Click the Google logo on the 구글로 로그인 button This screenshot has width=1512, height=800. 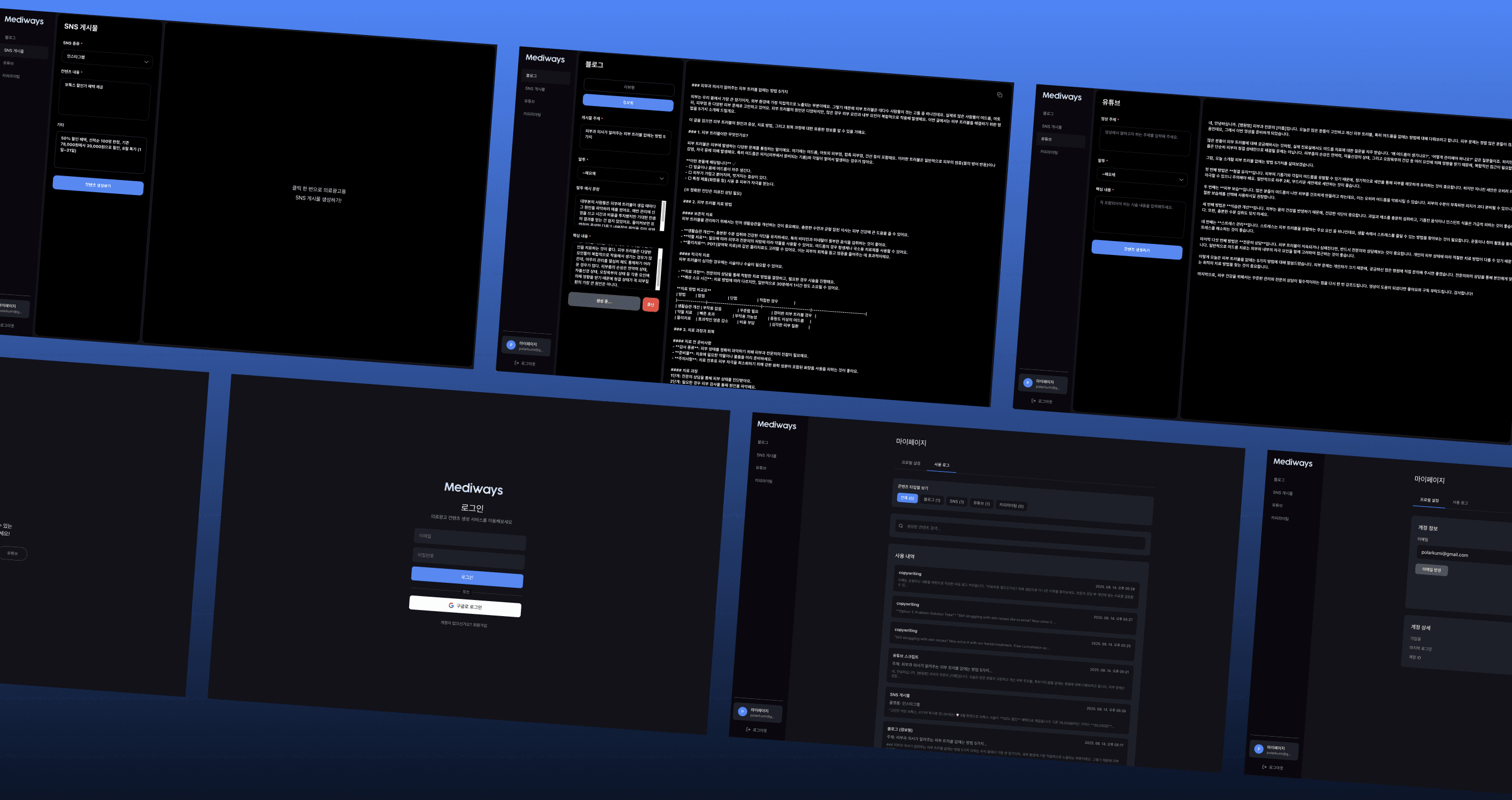click(x=451, y=606)
